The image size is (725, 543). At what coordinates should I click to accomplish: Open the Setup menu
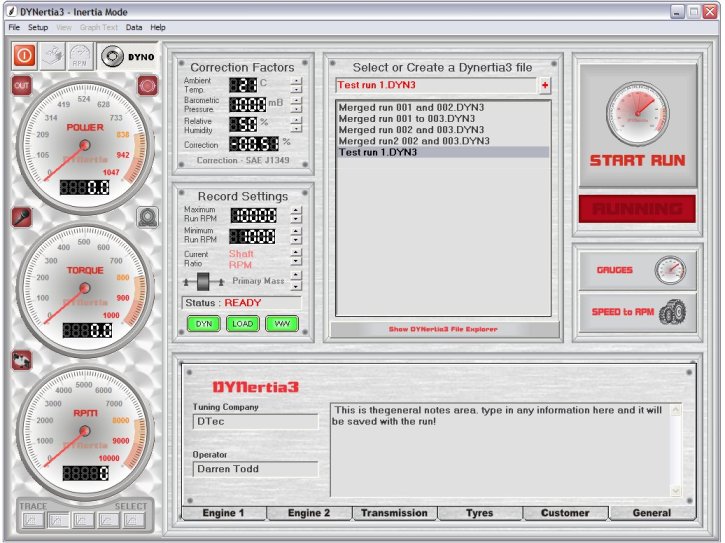[38, 27]
